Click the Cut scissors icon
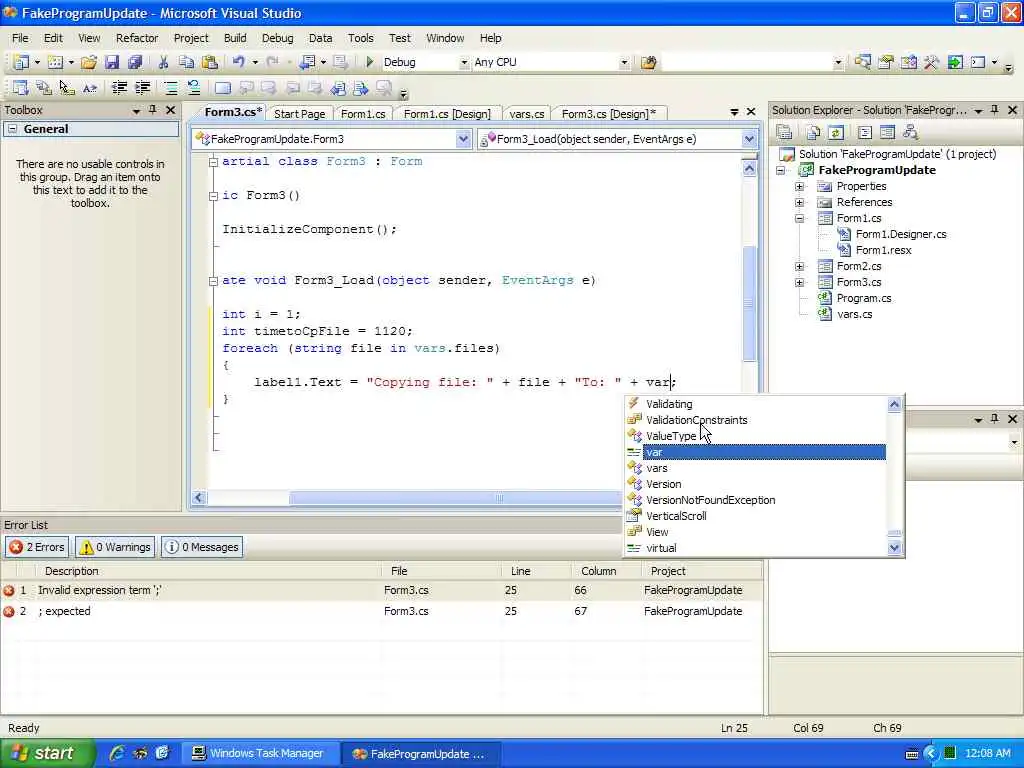Screen dimensions: 1024x768 coord(163,62)
